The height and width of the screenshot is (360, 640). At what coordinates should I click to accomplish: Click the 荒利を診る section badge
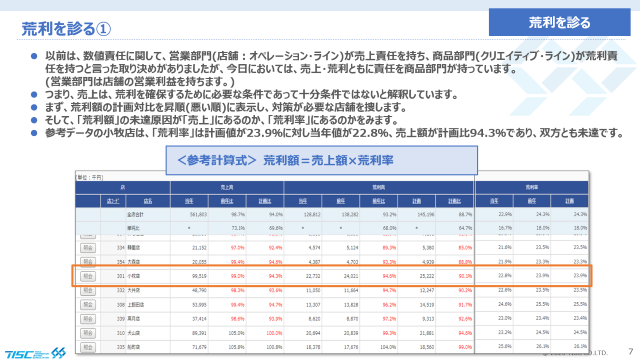pyautogui.click(x=560, y=22)
